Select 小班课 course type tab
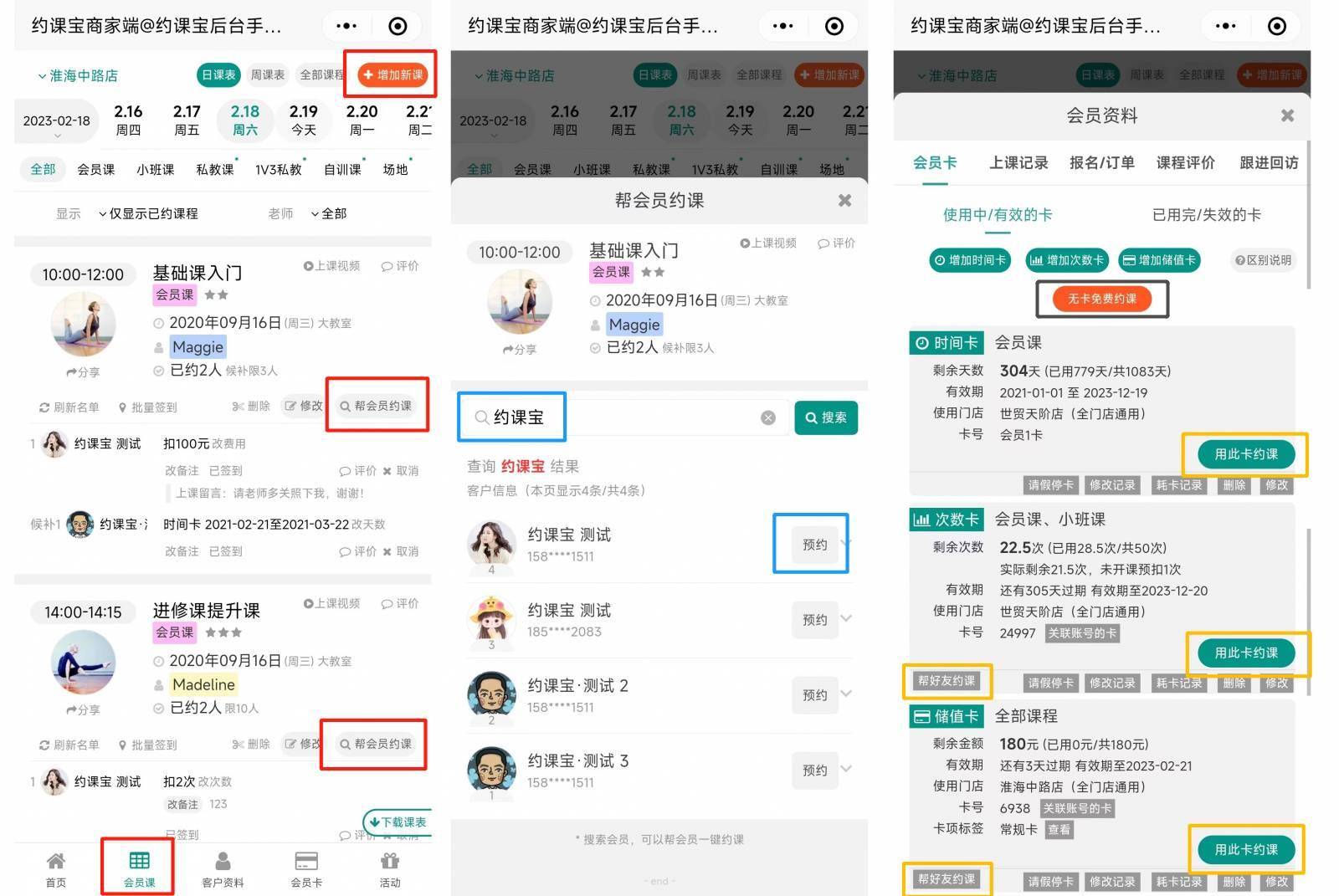 pyautogui.click(x=156, y=170)
